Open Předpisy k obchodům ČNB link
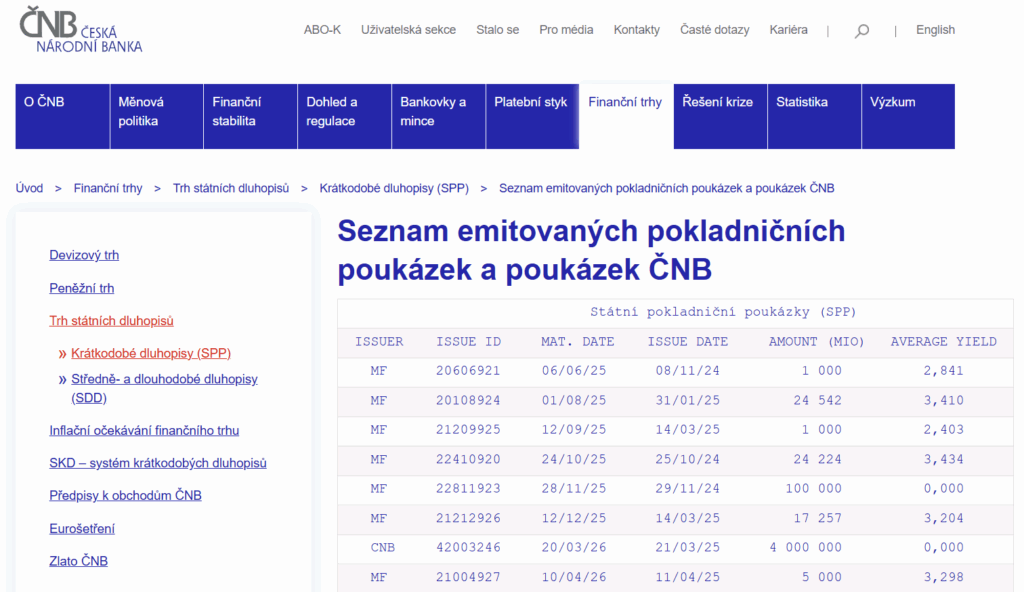Viewport: 1024px width, 592px height. click(125, 496)
